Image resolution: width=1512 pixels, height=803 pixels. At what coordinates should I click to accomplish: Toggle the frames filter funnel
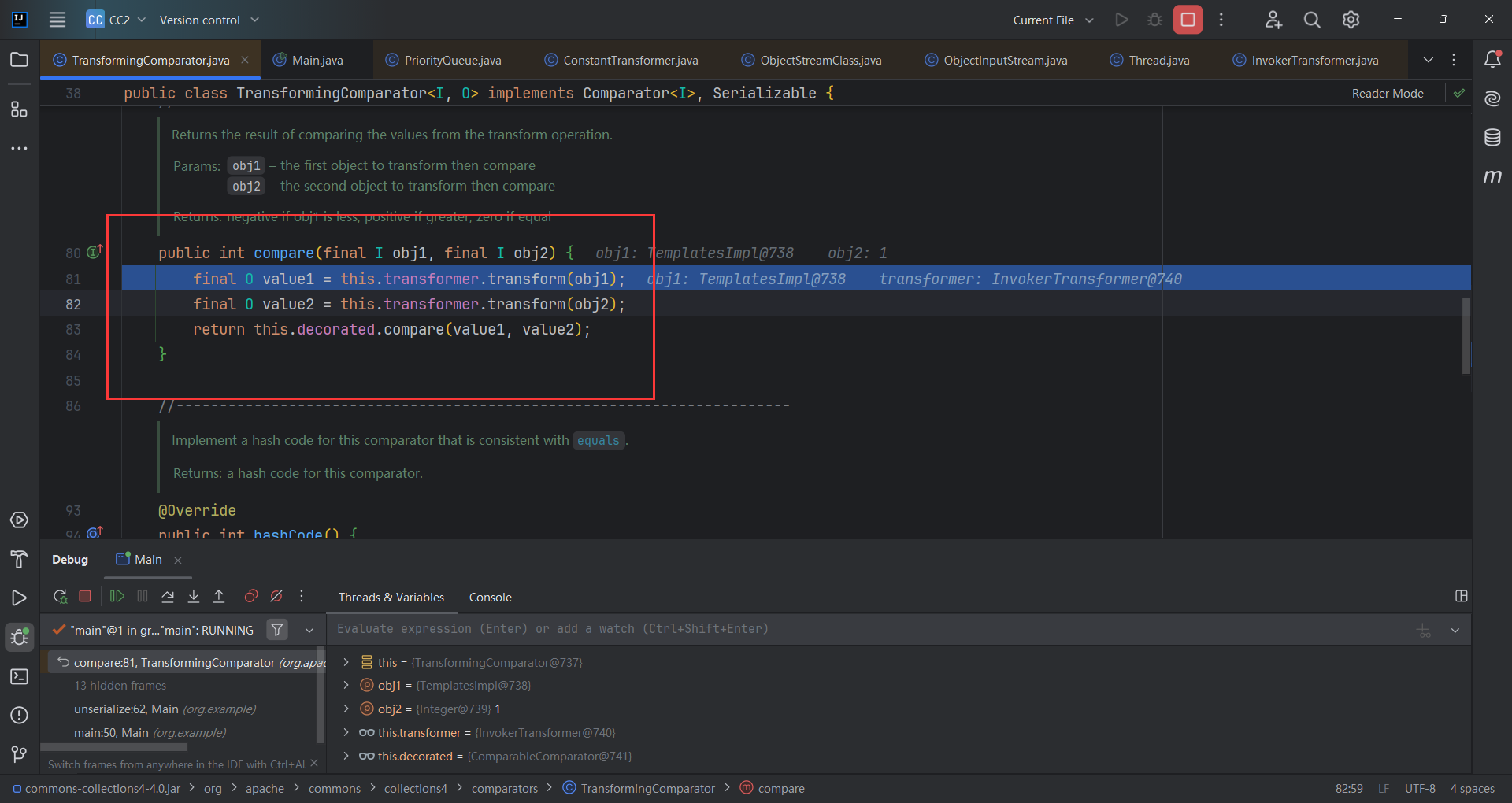[x=277, y=630]
